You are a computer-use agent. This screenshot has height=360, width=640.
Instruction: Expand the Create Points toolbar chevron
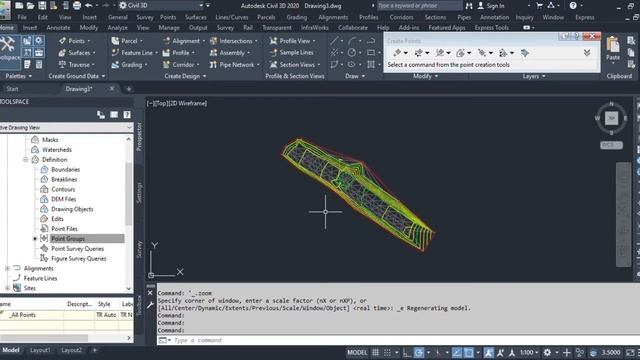pos(587,53)
